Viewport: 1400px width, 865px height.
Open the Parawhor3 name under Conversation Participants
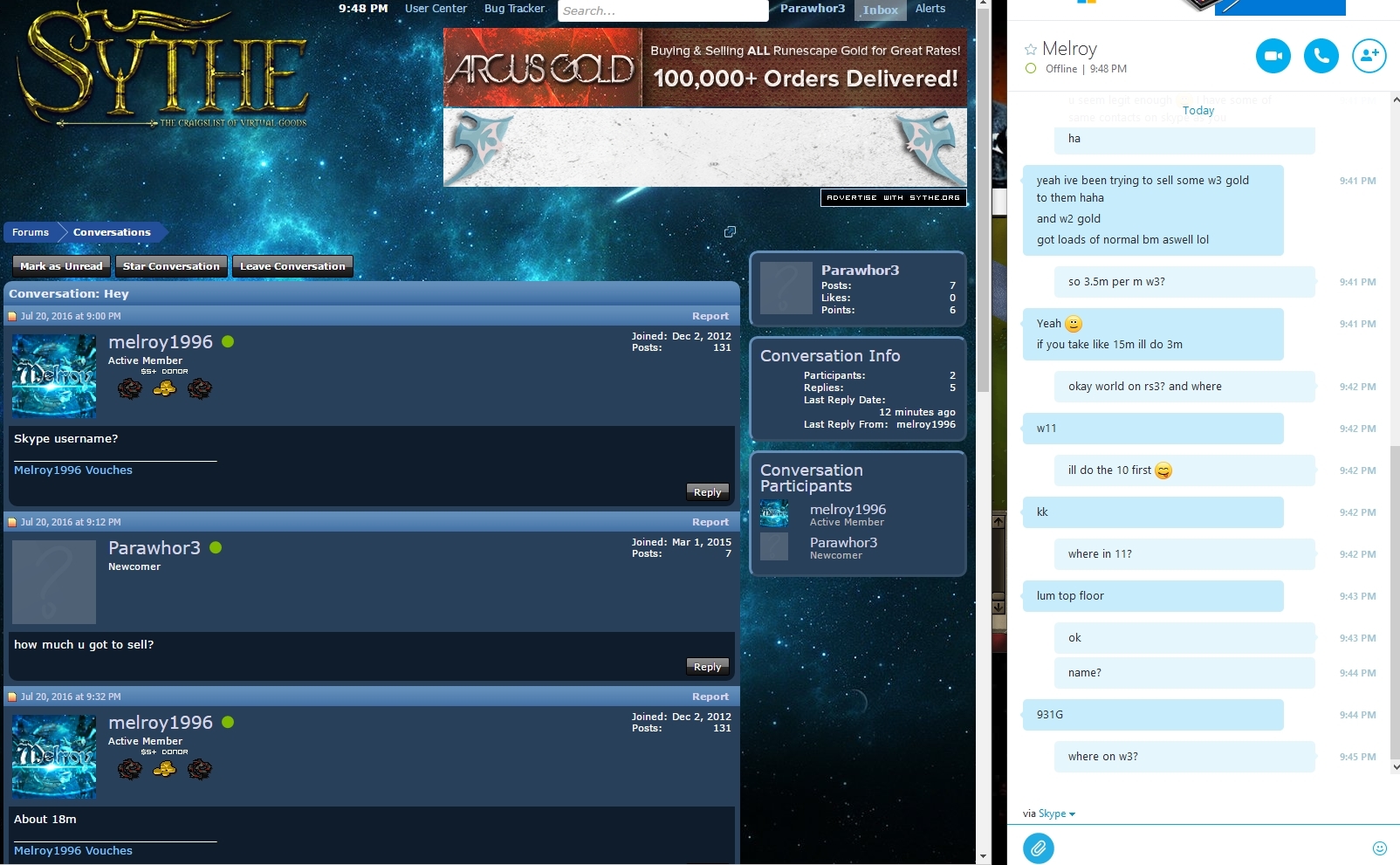[843, 543]
